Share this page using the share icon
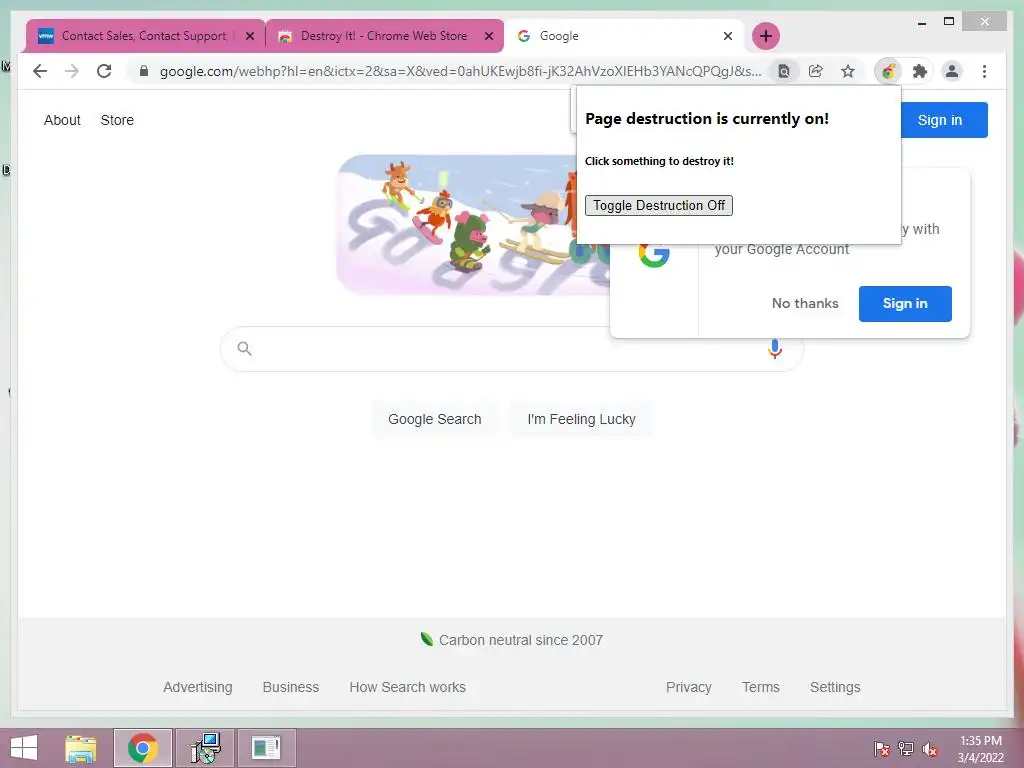Viewport: 1024px width, 768px height. coord(816,71)
